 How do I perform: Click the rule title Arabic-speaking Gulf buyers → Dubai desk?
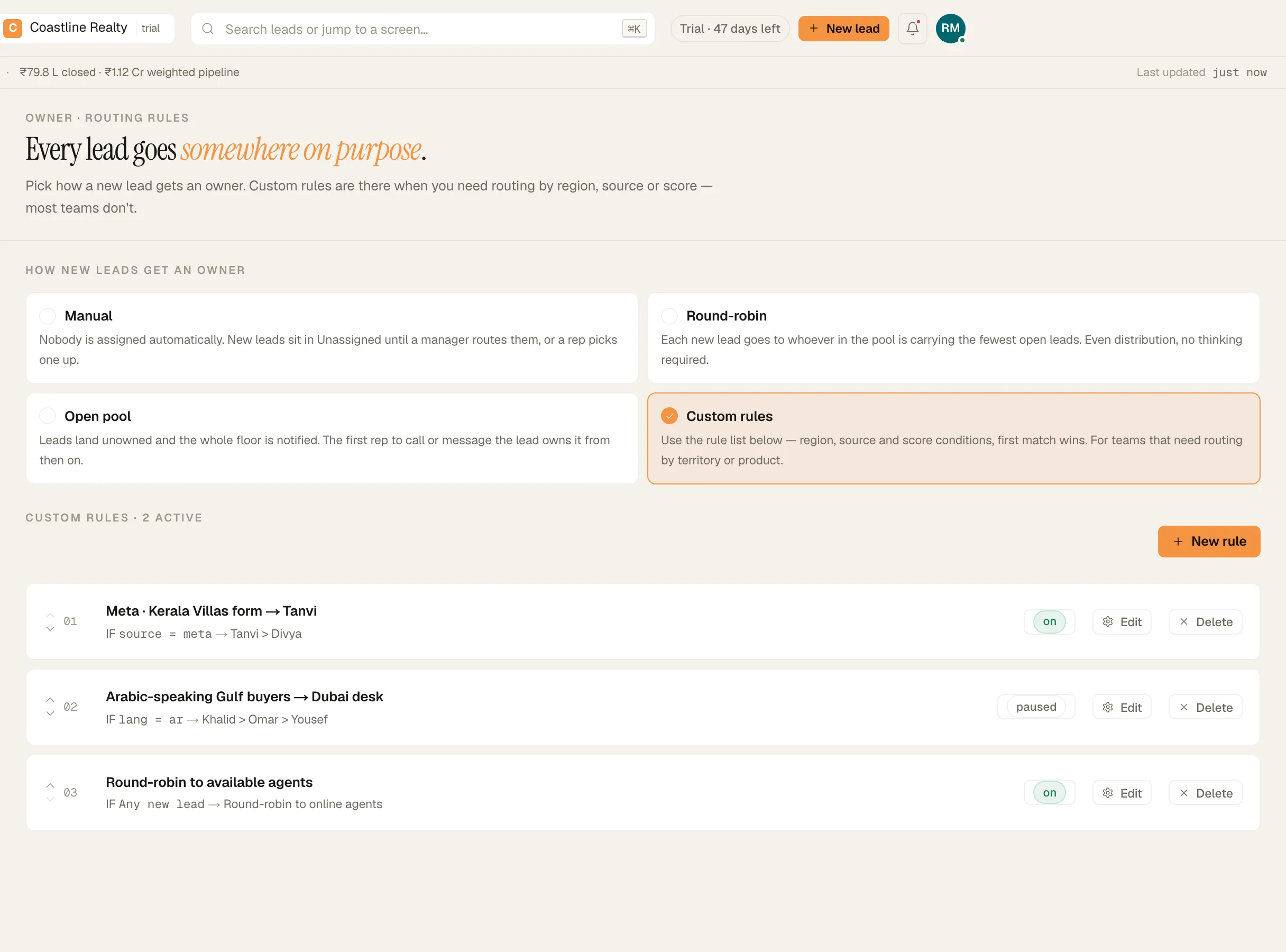coord(244,697)
